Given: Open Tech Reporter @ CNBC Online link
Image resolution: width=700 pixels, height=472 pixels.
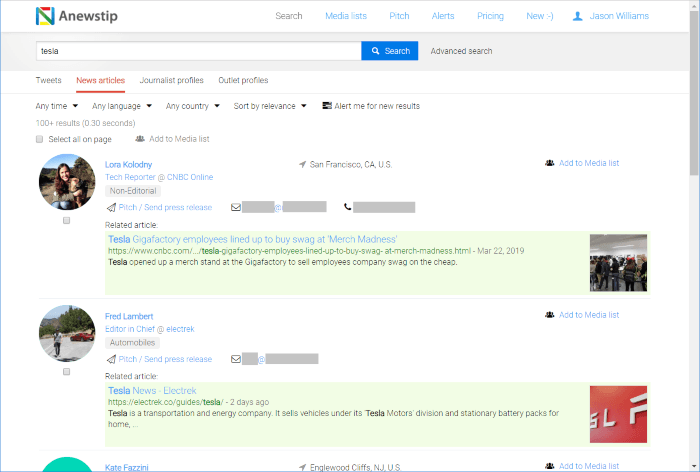Looking at the screenshot, I should pos(159,177).
